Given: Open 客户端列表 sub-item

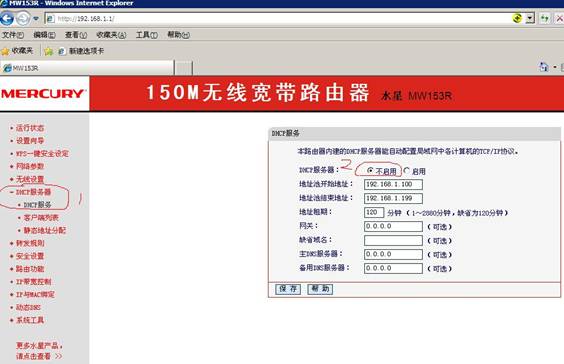Looking at the screenshot, I should click(x=41, y=218).
